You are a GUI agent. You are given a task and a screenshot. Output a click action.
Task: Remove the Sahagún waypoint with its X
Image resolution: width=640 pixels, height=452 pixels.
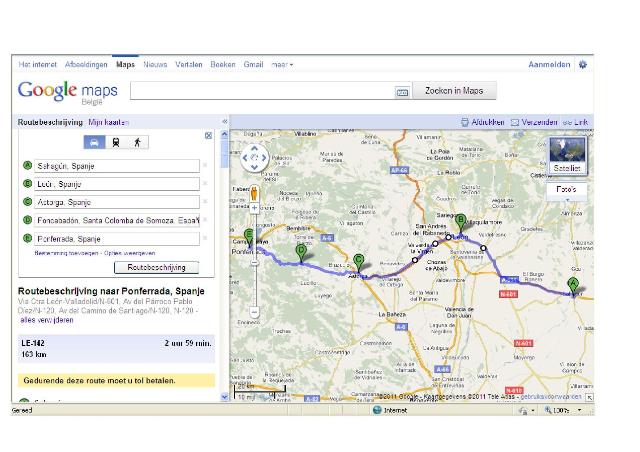pos(205,165)
